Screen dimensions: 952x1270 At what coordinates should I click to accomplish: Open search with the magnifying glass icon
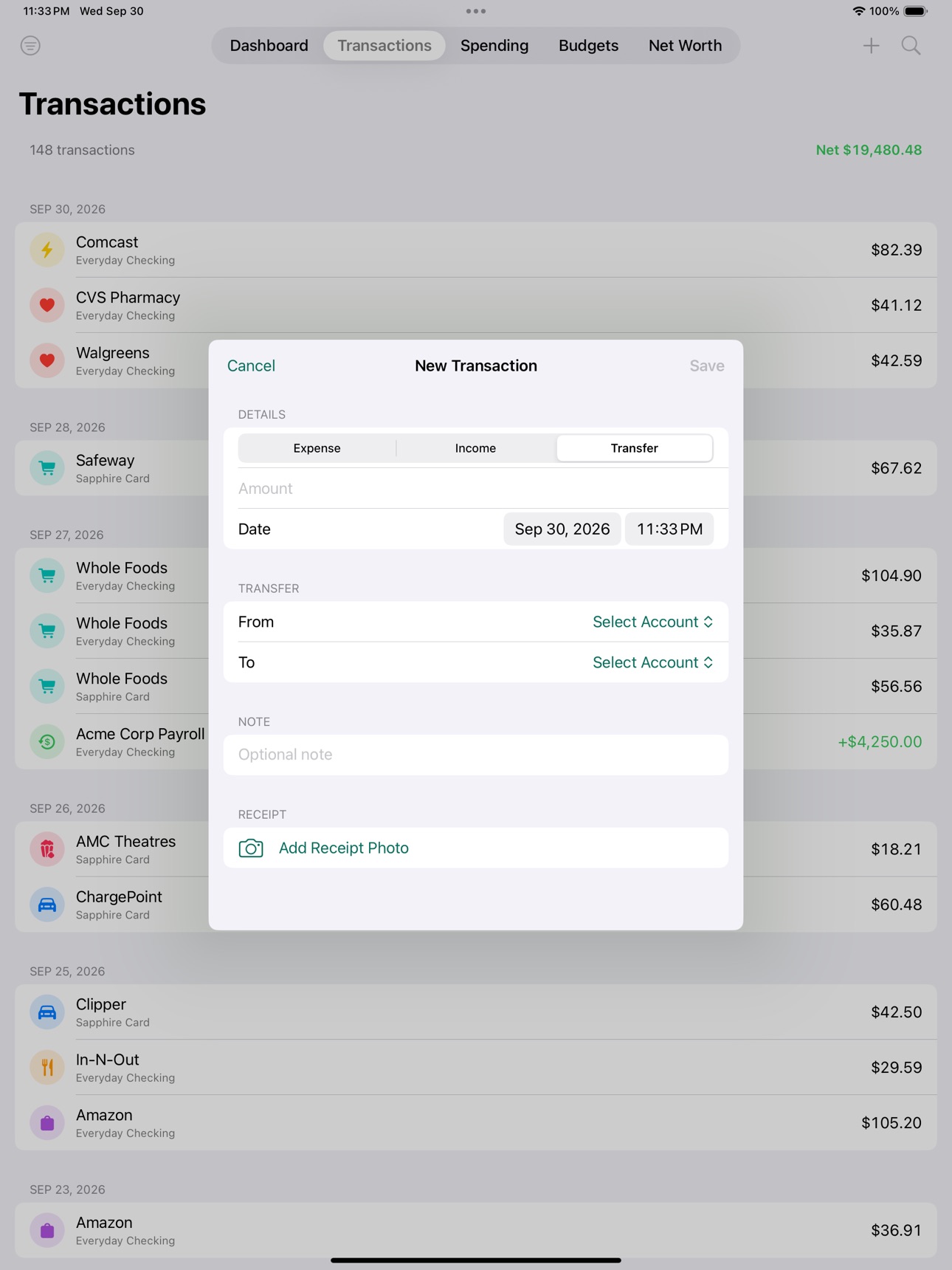pyautogui.click(x=911, y=46)
